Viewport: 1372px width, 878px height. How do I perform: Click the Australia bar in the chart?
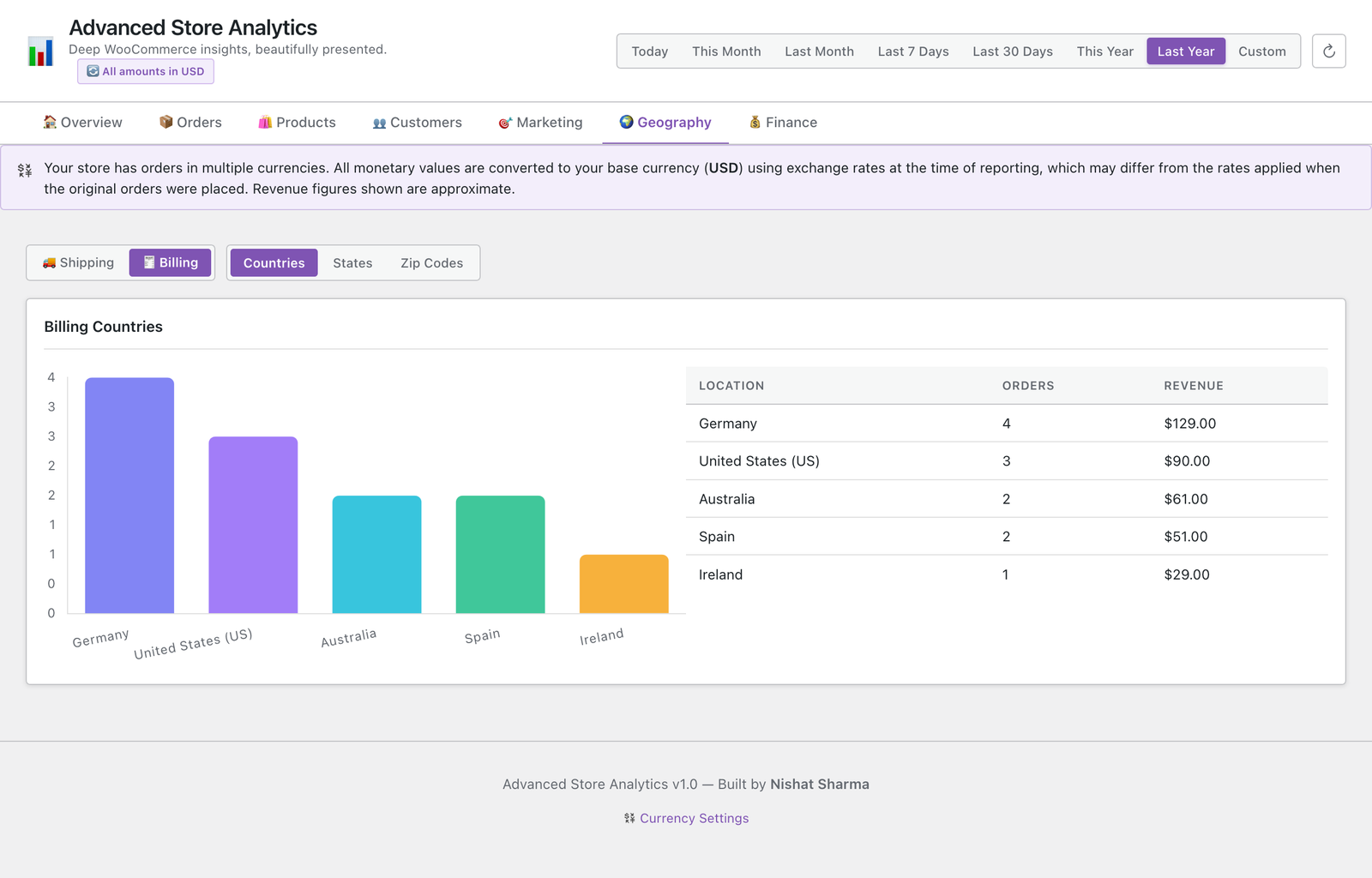pos(376,554)
